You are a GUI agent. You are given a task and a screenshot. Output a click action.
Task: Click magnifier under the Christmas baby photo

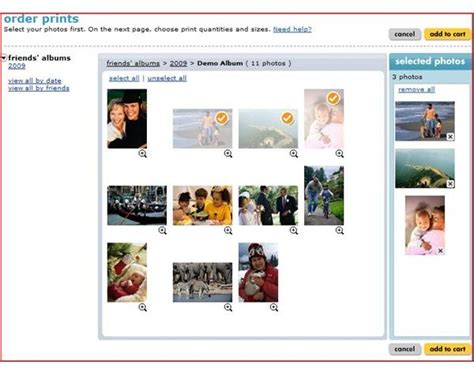pos(143,307)
